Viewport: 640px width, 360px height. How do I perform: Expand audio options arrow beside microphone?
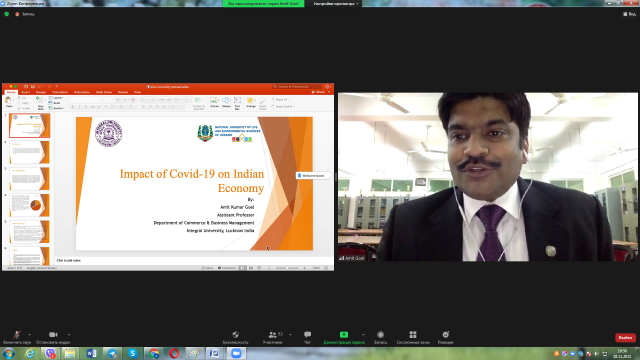pos(29,335)
